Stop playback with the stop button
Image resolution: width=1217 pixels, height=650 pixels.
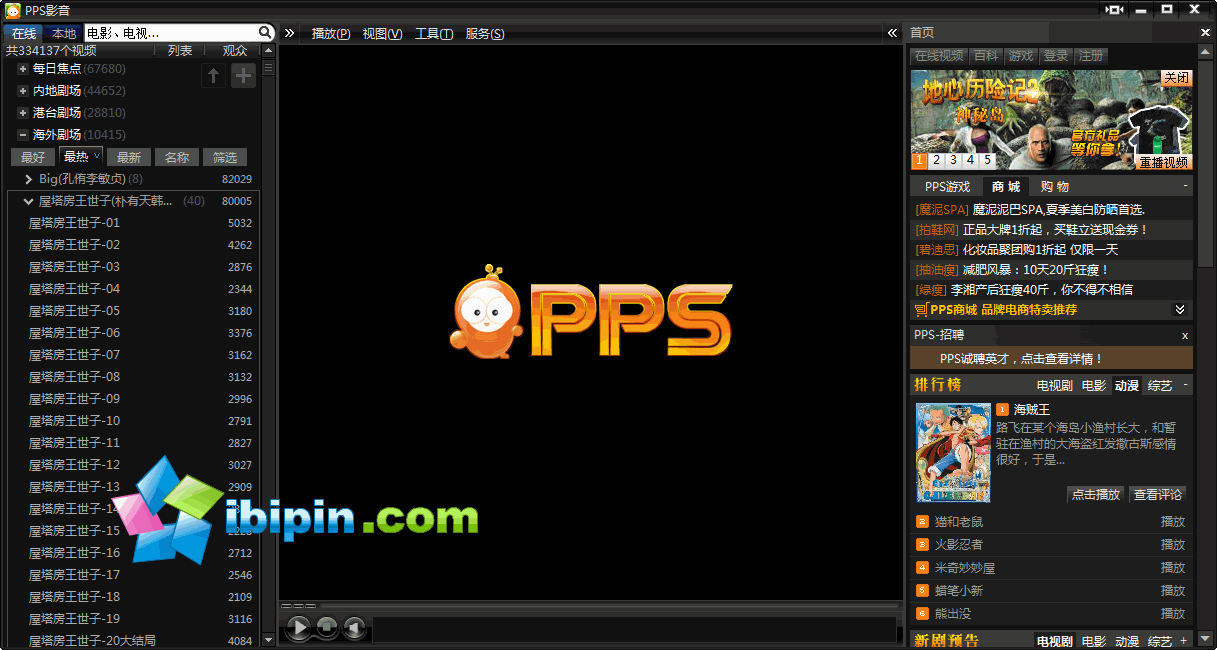(x=327, y=628)
